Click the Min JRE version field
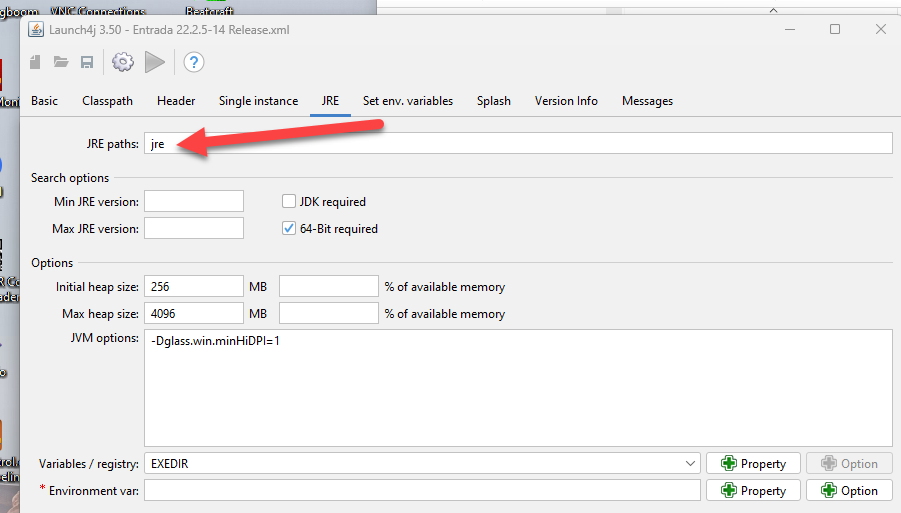Viewport: 901px width, 513px height. 194,202
